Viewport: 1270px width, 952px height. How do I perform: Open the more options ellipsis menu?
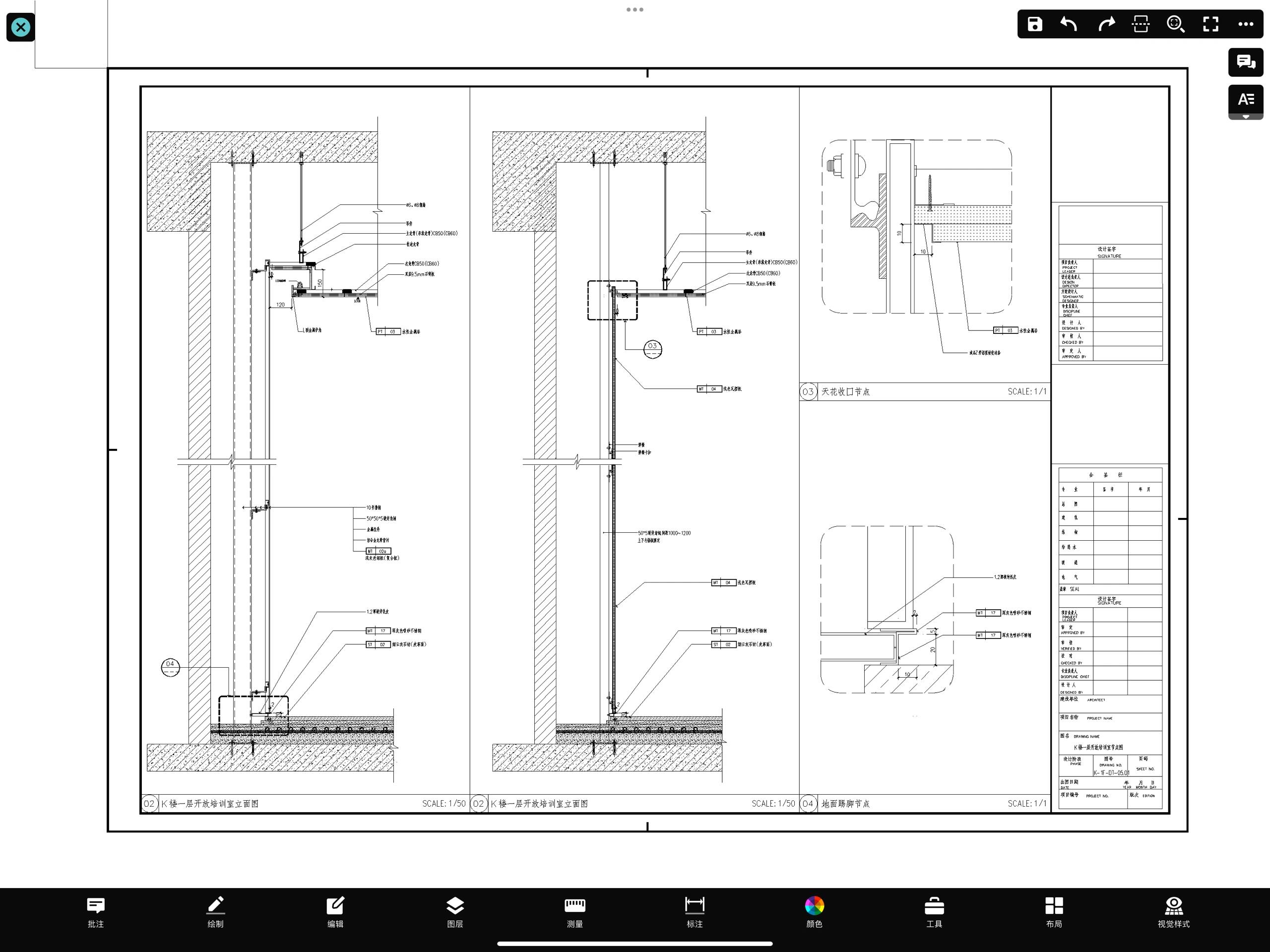tap(1245, 24)
